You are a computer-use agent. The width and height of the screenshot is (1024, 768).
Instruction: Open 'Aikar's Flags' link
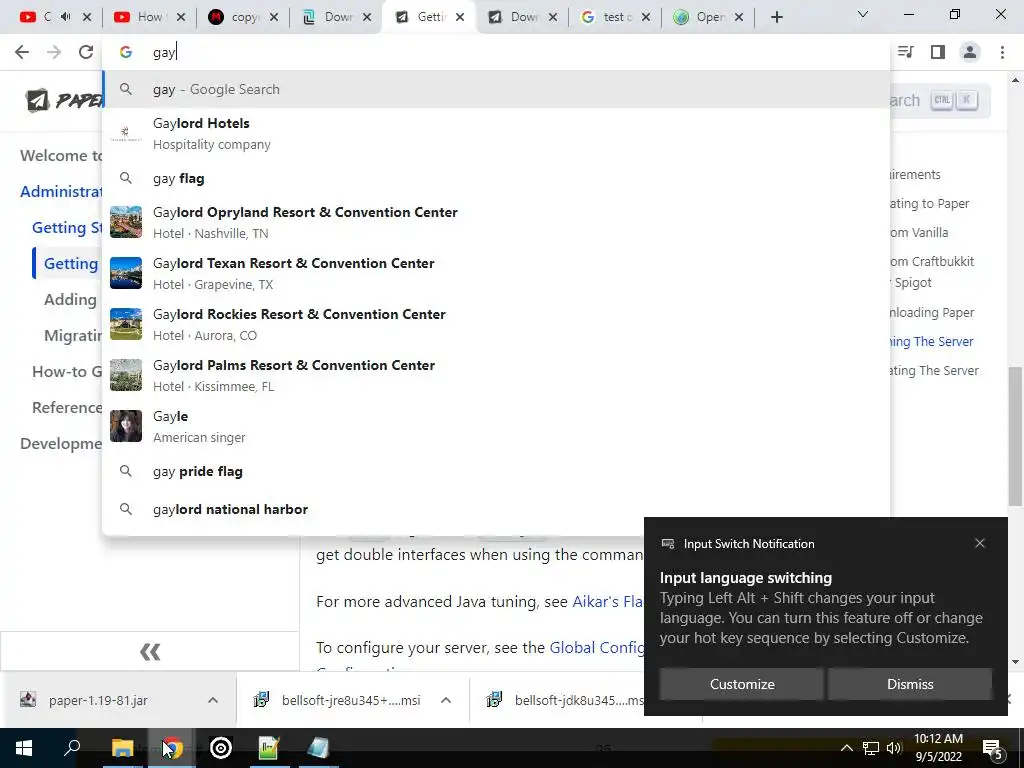point(608,601)
